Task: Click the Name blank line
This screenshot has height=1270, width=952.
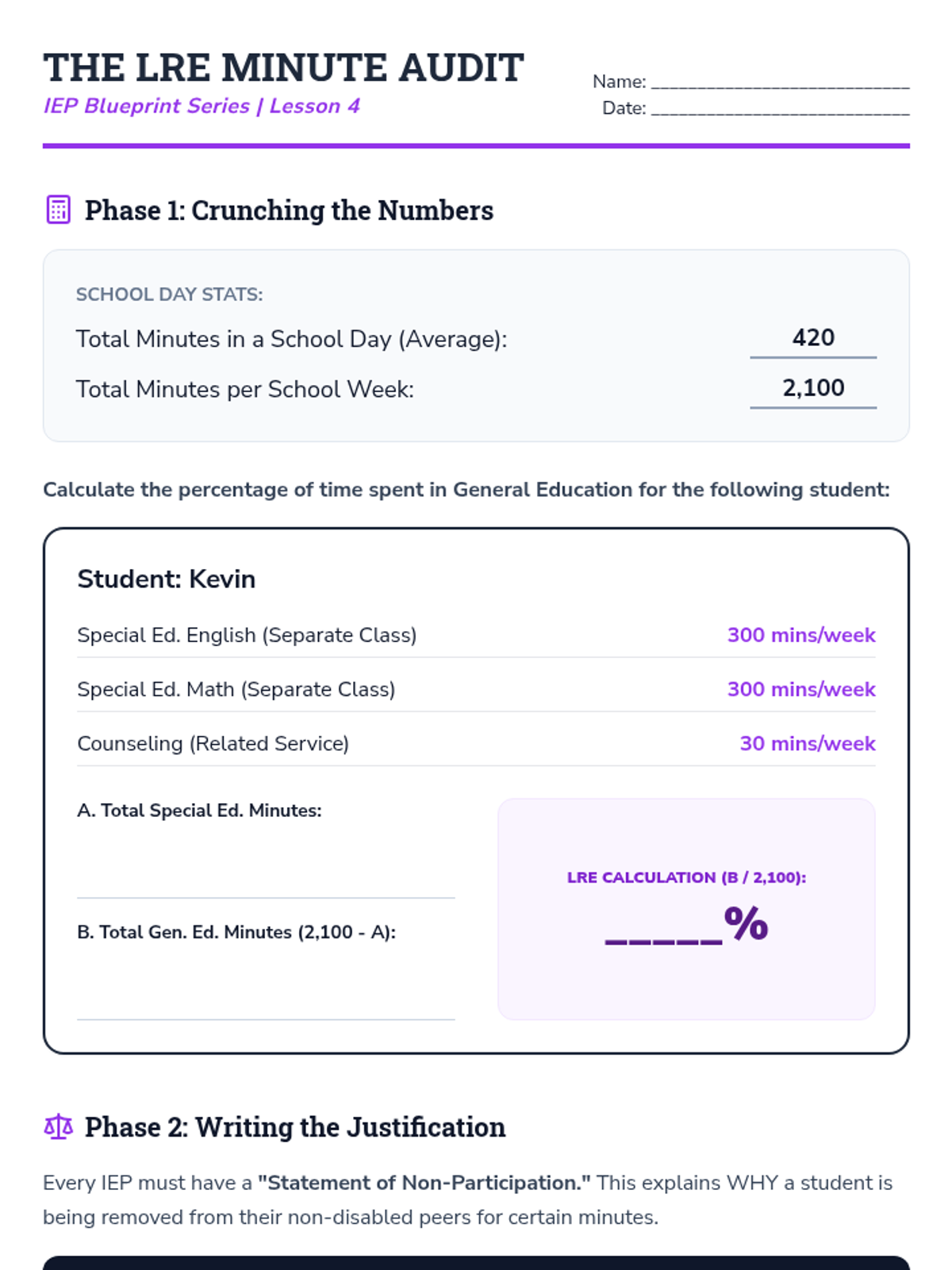Action: click(780, 84)
